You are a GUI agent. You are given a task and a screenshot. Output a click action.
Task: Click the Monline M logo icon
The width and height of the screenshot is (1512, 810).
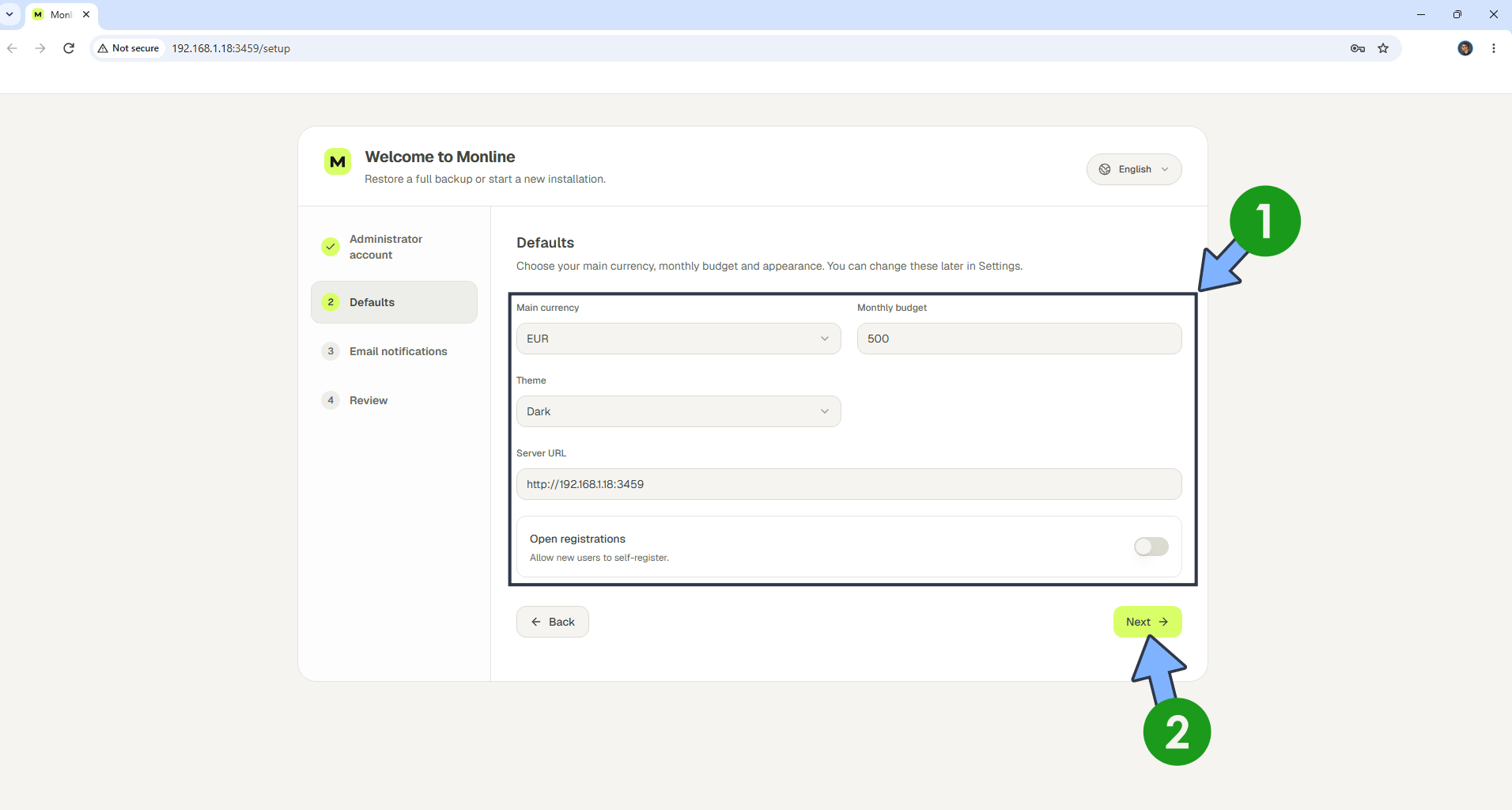[338, 161]
